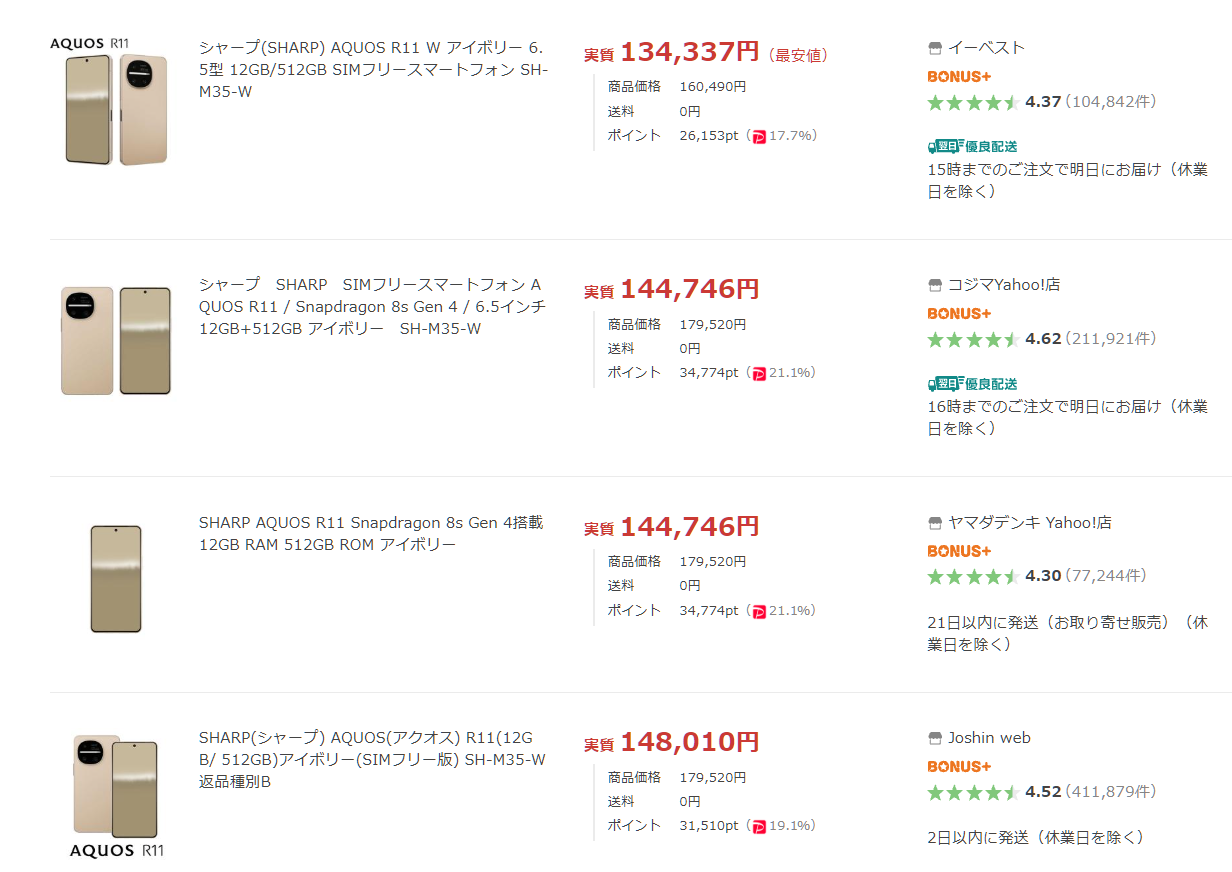This screenshot has height=872, width=1232.
Task: Click the store icon beside Joshin web
Action: pos(935,738)
